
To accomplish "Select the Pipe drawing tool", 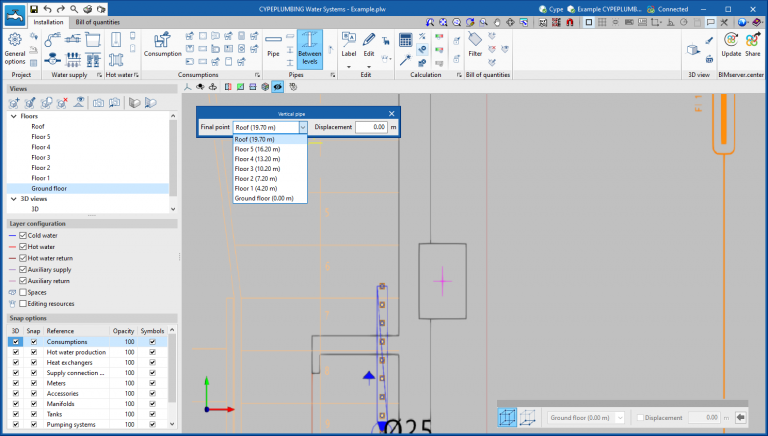I will pos(273,45).
